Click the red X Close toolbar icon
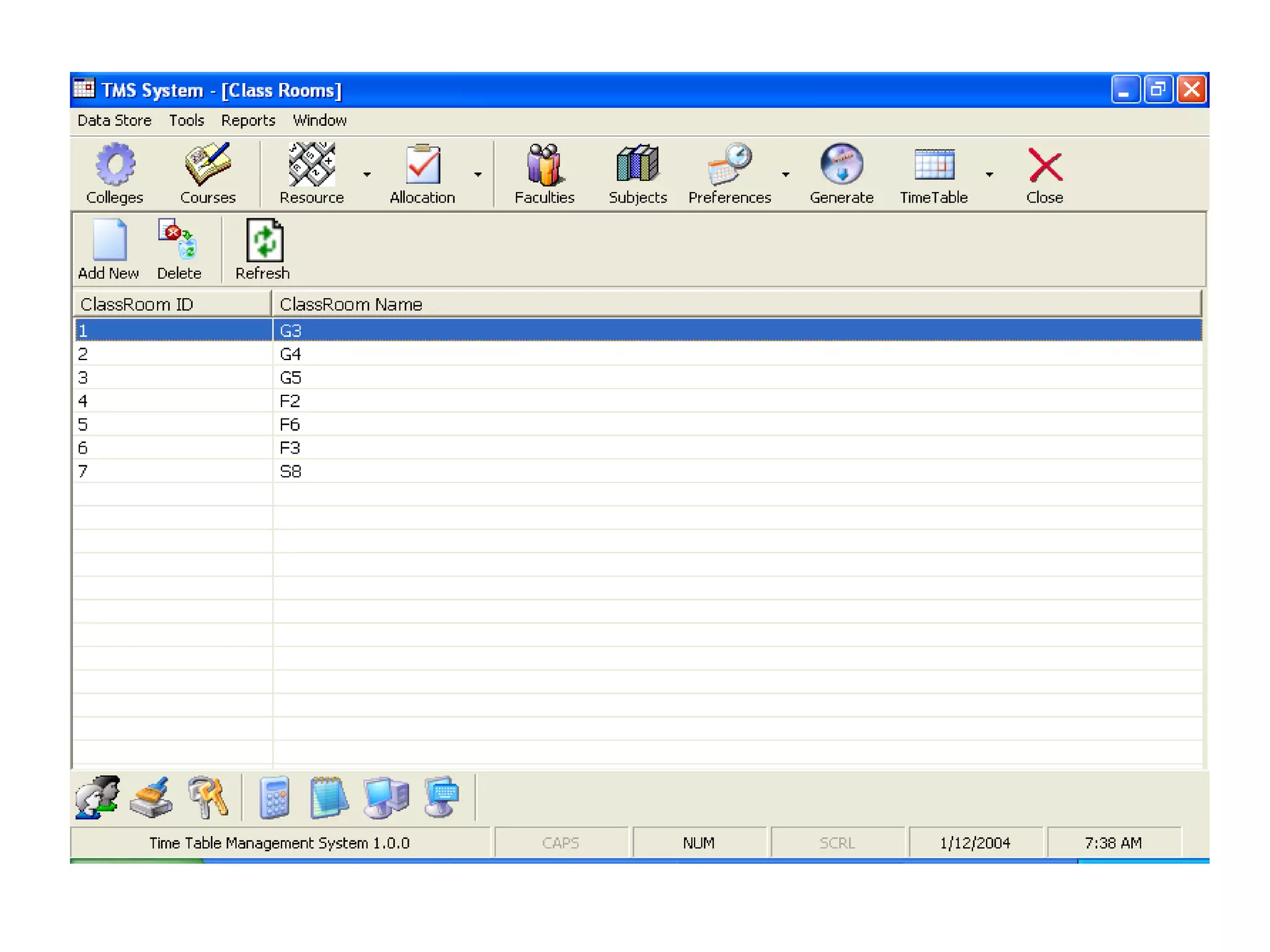1270x952 pixels. pos(1046,165)
